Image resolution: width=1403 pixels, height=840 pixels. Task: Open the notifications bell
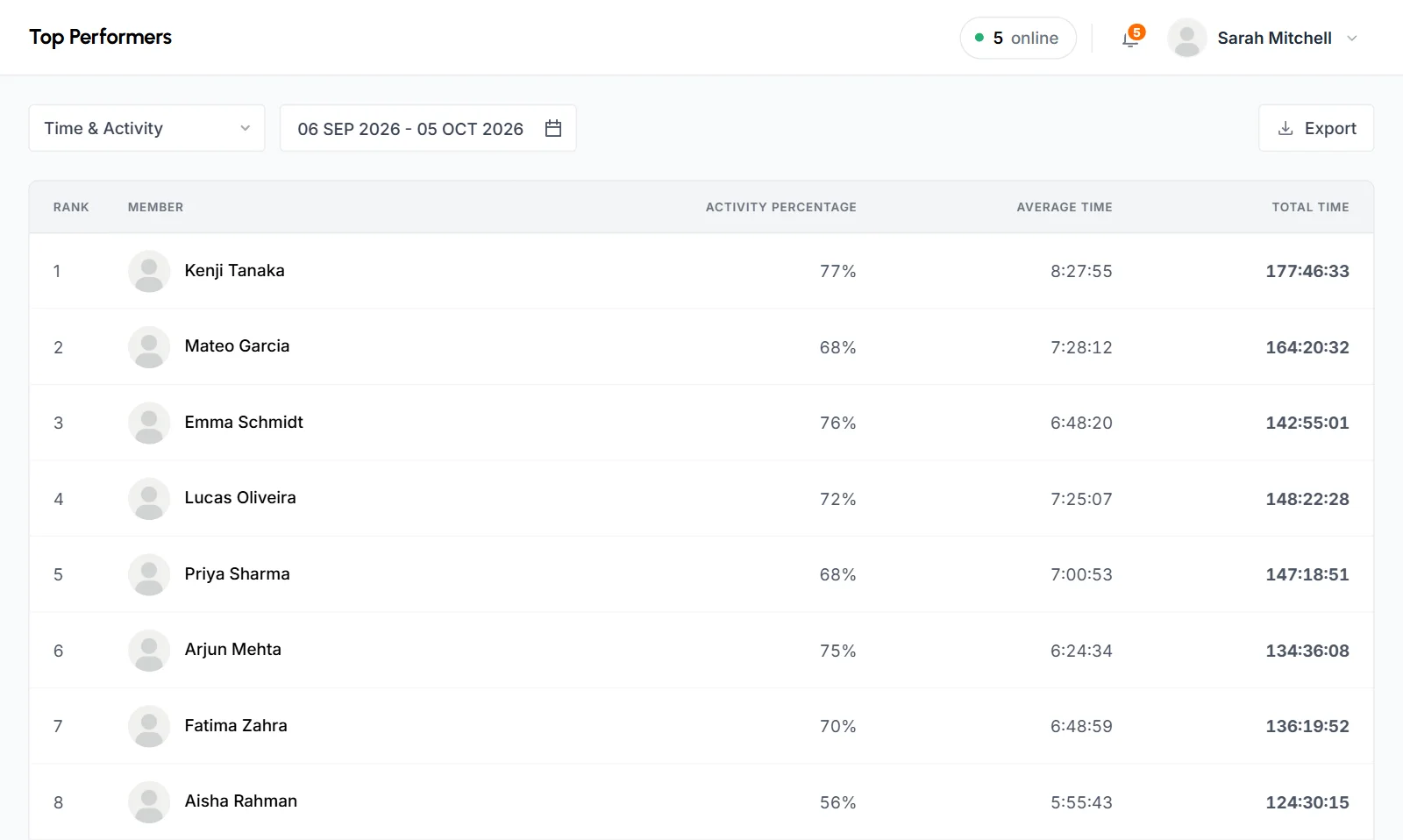tap(1130, 39)
